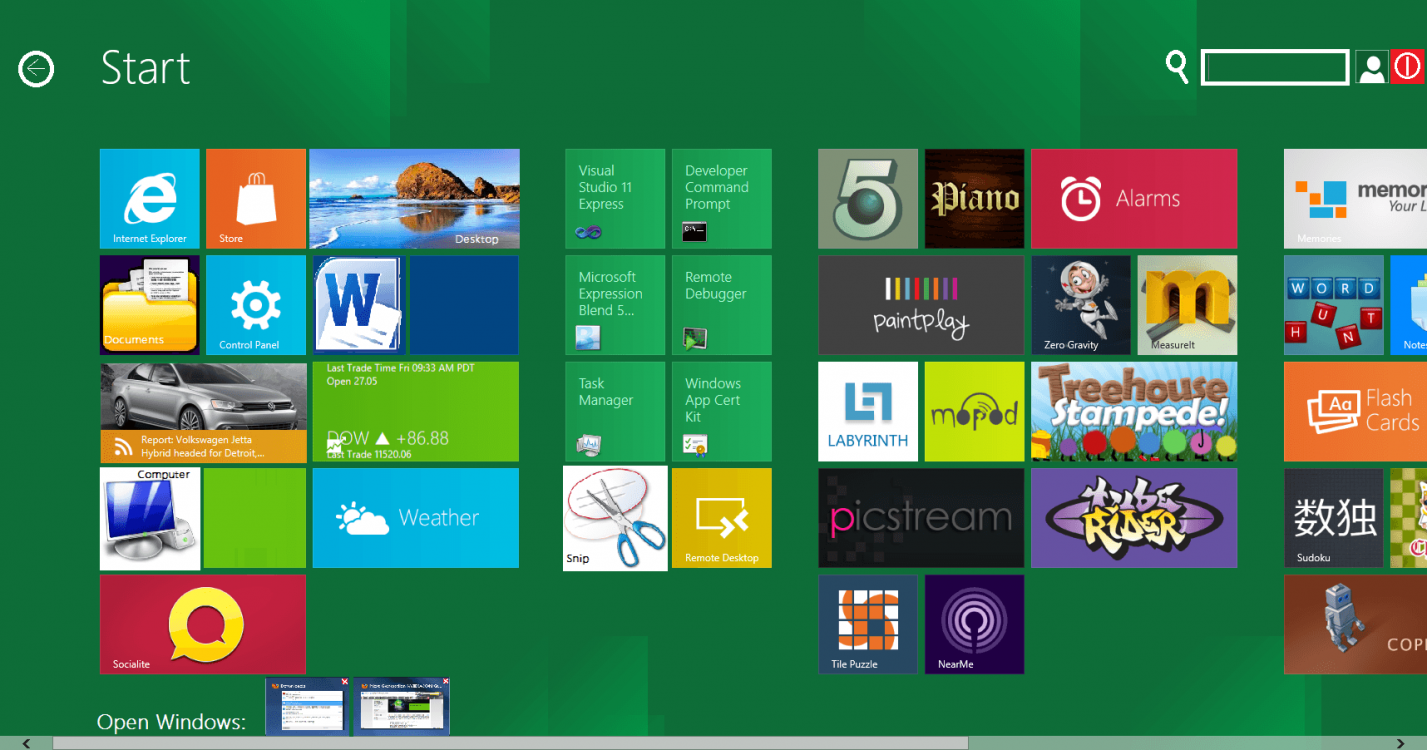The height and width of the screenshot is (750, 1427).
Task: Launch the Labyrinth tile
Action: point(868,412)
